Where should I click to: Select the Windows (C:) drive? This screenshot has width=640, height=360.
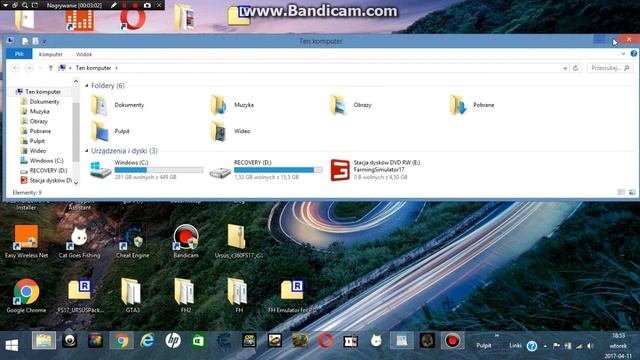coord(147,170)
